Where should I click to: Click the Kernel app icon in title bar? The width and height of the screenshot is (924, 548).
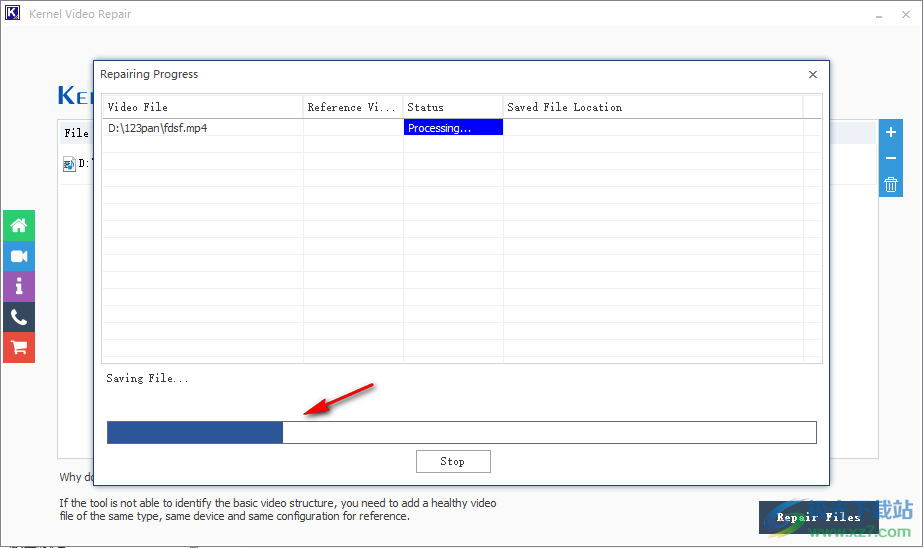point(14,14)
